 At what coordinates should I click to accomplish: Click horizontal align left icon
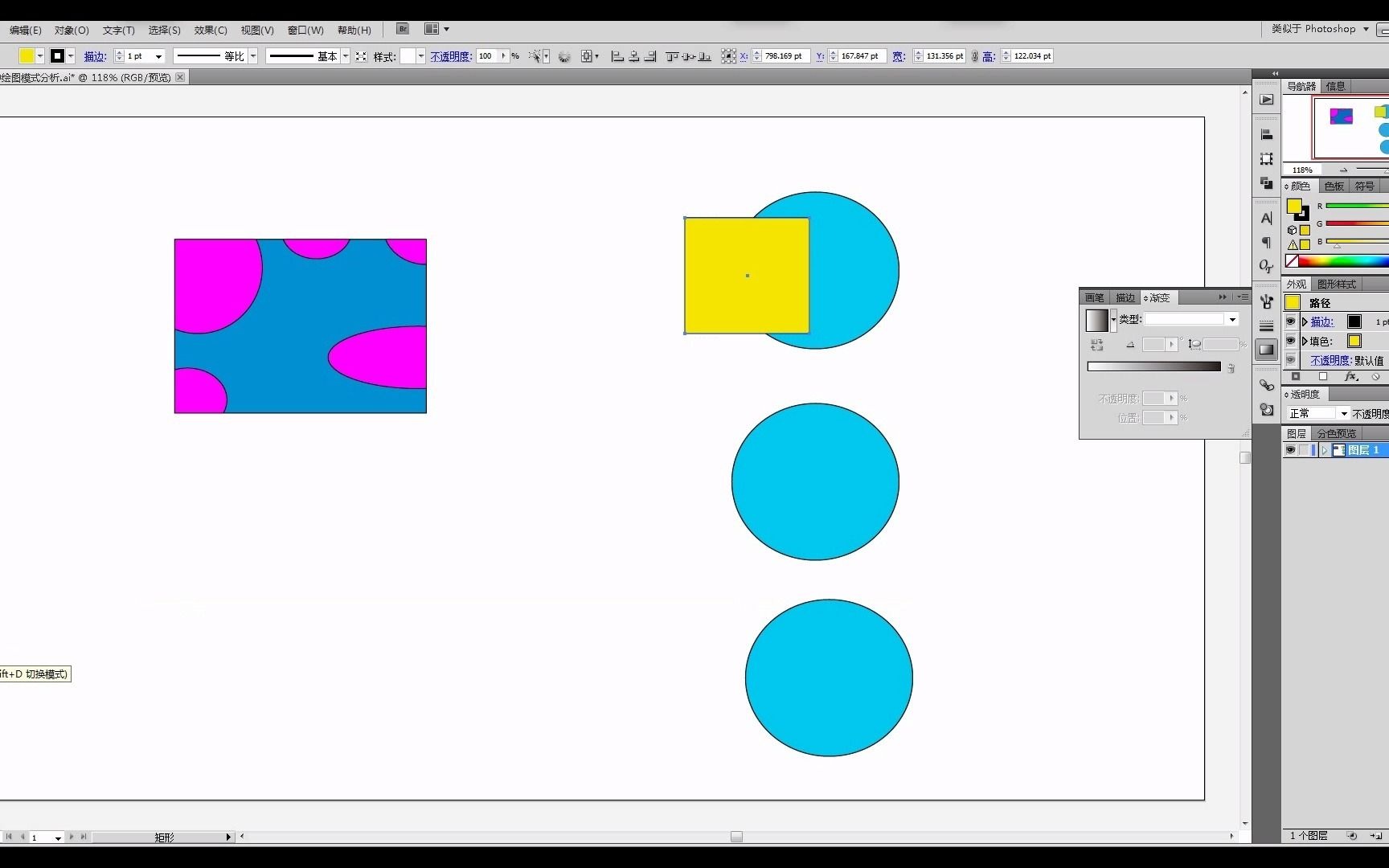coord(617,56)
